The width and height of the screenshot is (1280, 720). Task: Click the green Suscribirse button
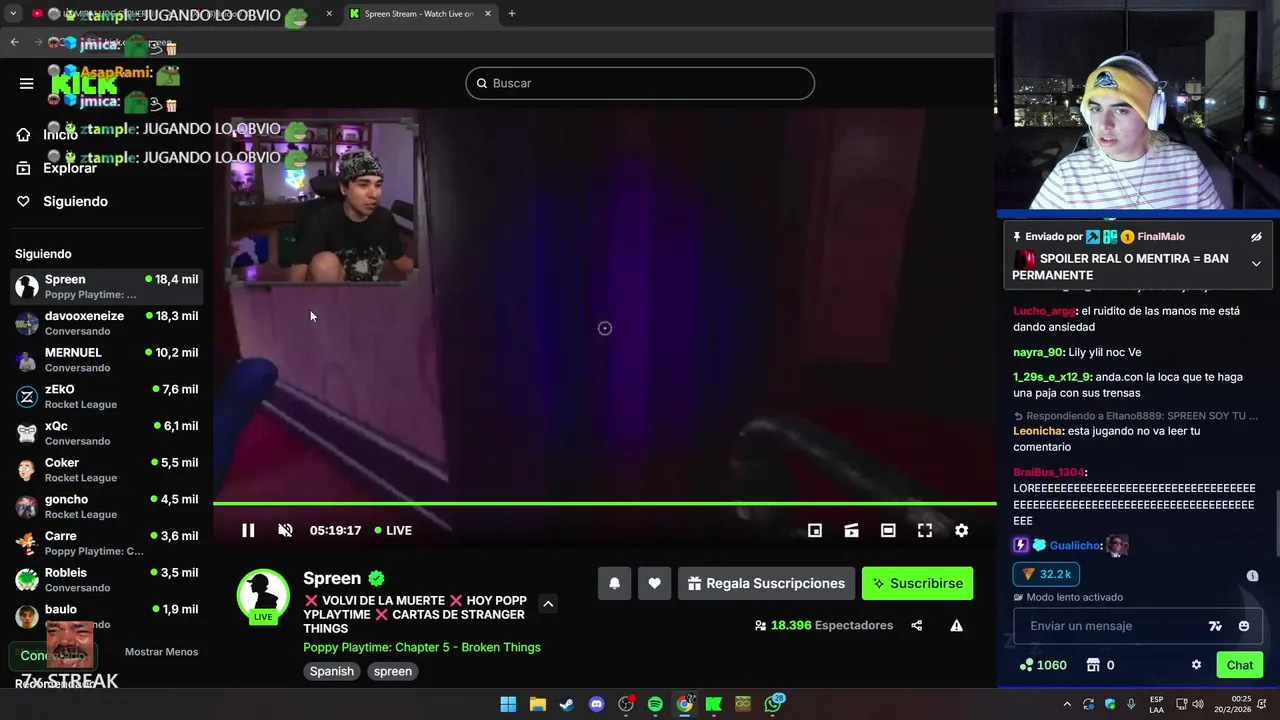click(x=917, y=583)
